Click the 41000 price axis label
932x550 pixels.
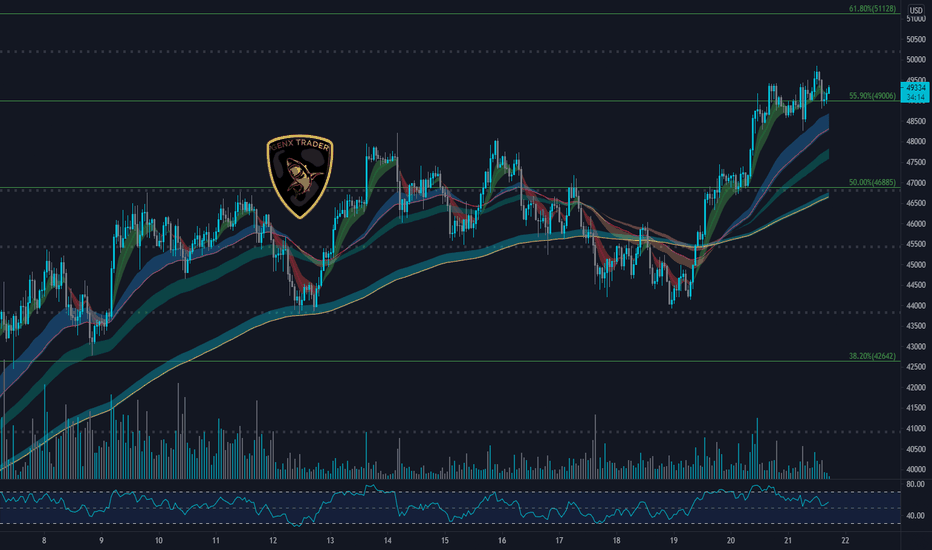(x=916, y=429)
